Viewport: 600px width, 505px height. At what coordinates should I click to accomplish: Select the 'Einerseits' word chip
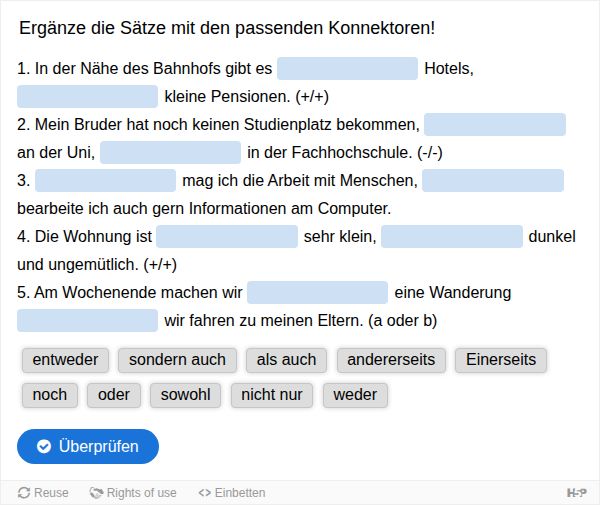point(501,360)
